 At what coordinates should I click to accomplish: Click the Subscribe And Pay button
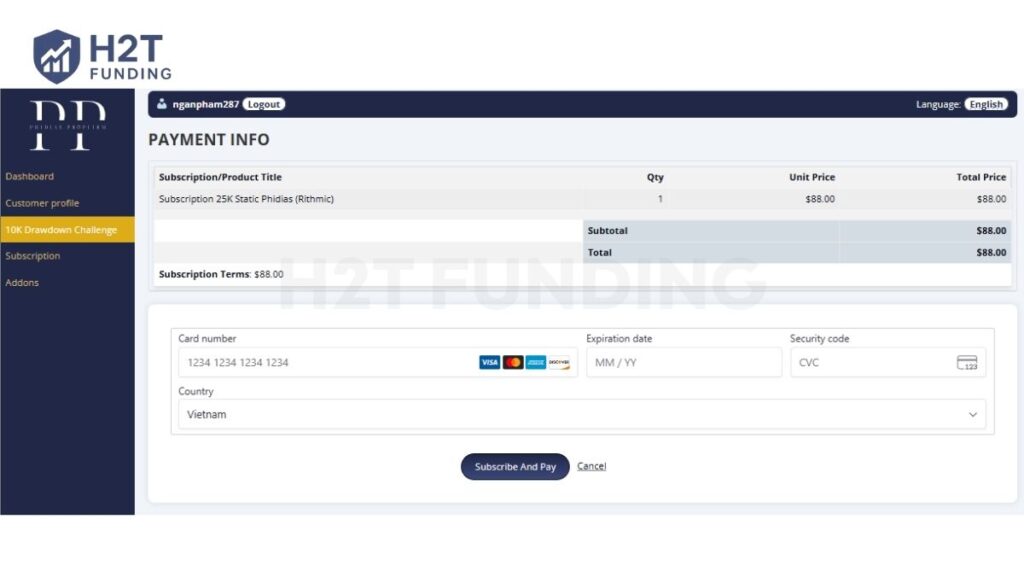[x=515, y=467]
